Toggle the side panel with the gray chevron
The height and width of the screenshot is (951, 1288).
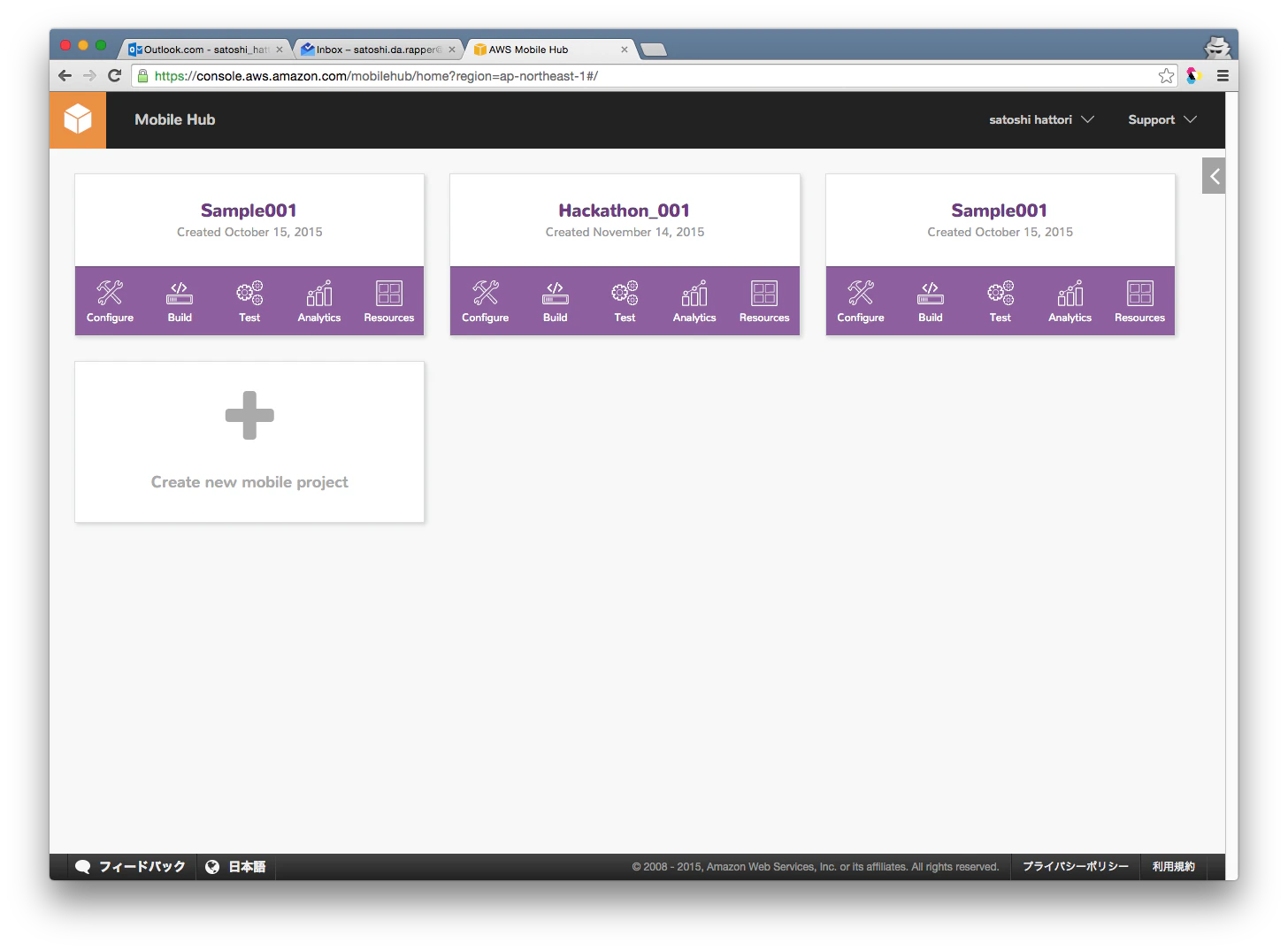pyautogui.click(x=1214, y=176)
